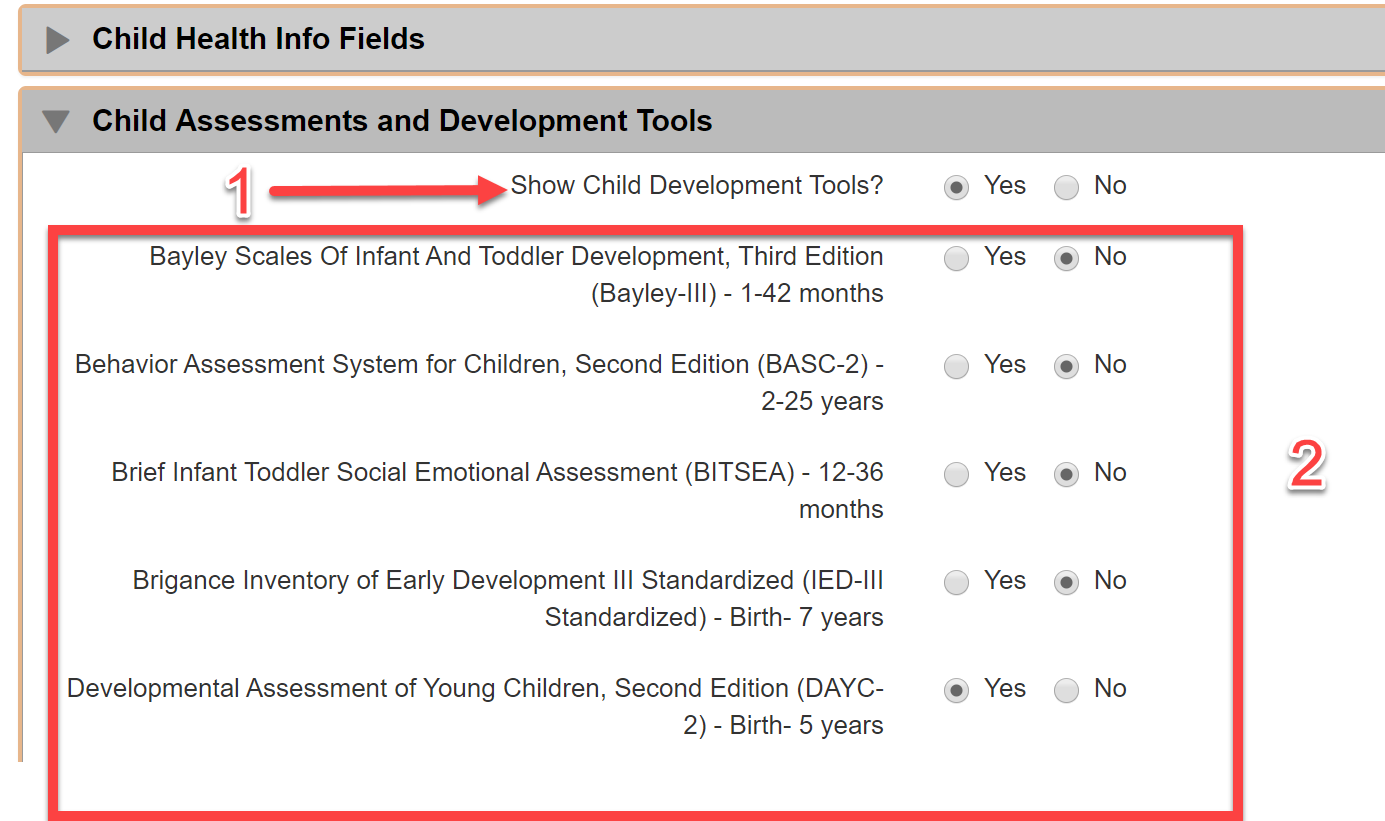1385x821 pixels.
Task: Choose No for Bayley-III scales
Action: click(1067, 258)
